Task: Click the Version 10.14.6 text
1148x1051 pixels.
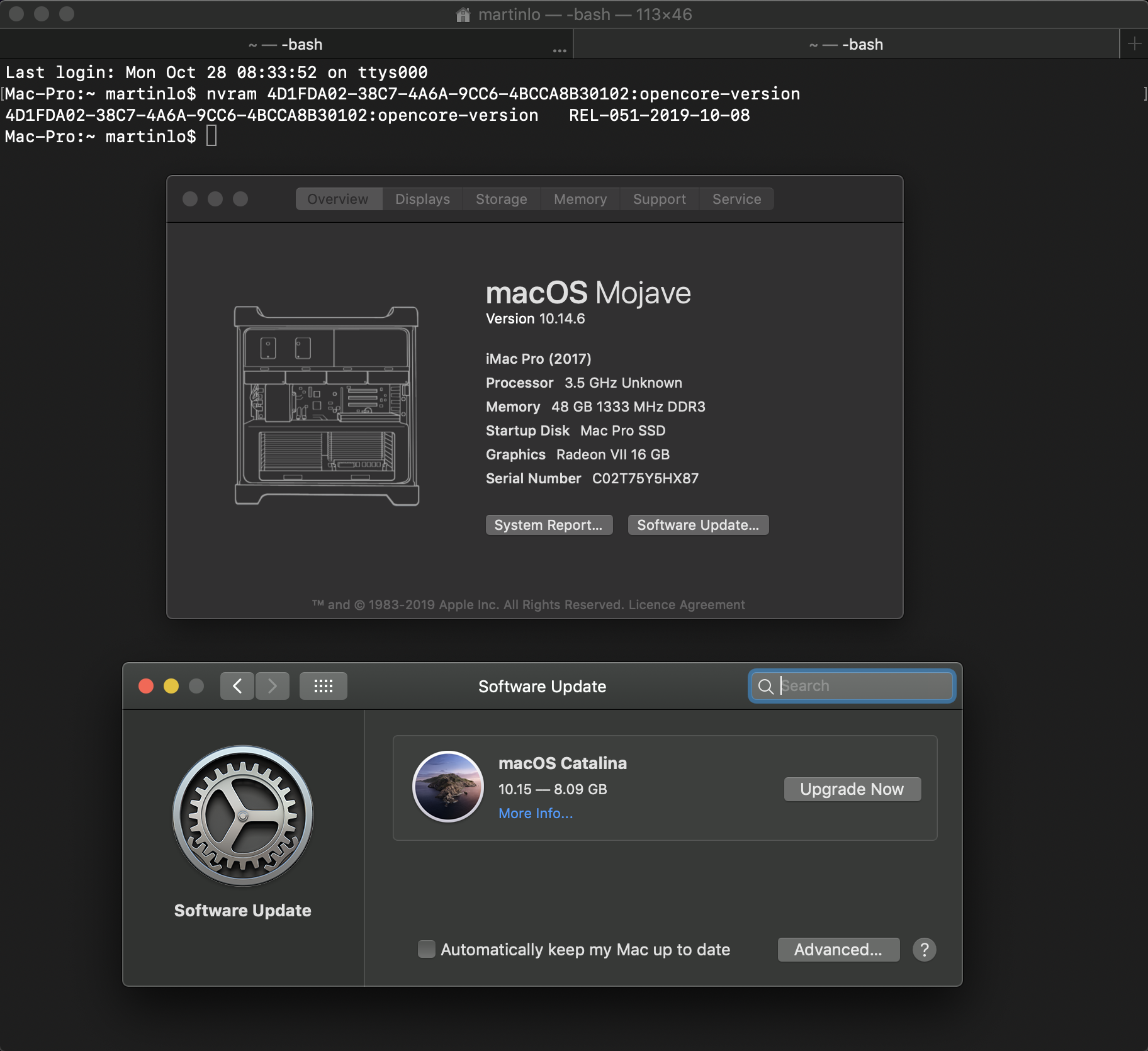Action: (x=536, y=318)
